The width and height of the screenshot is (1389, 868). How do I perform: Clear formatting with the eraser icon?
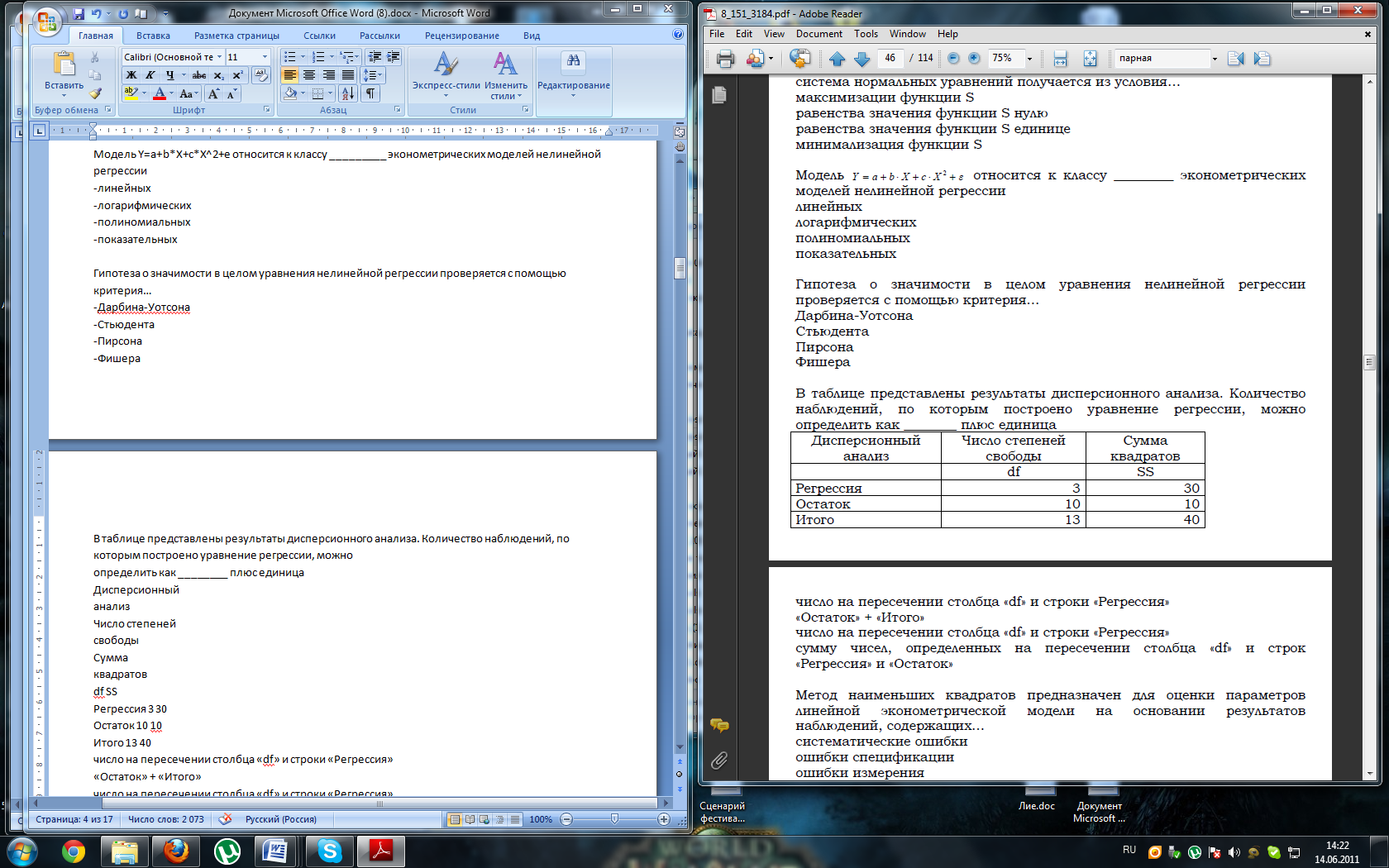260,75
